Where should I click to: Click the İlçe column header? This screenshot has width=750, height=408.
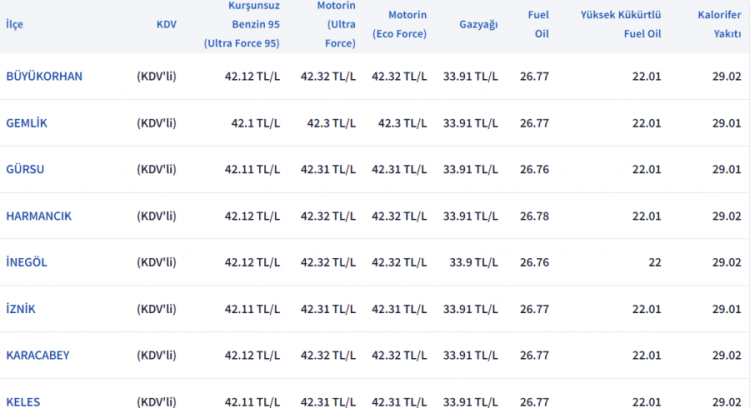14,24
